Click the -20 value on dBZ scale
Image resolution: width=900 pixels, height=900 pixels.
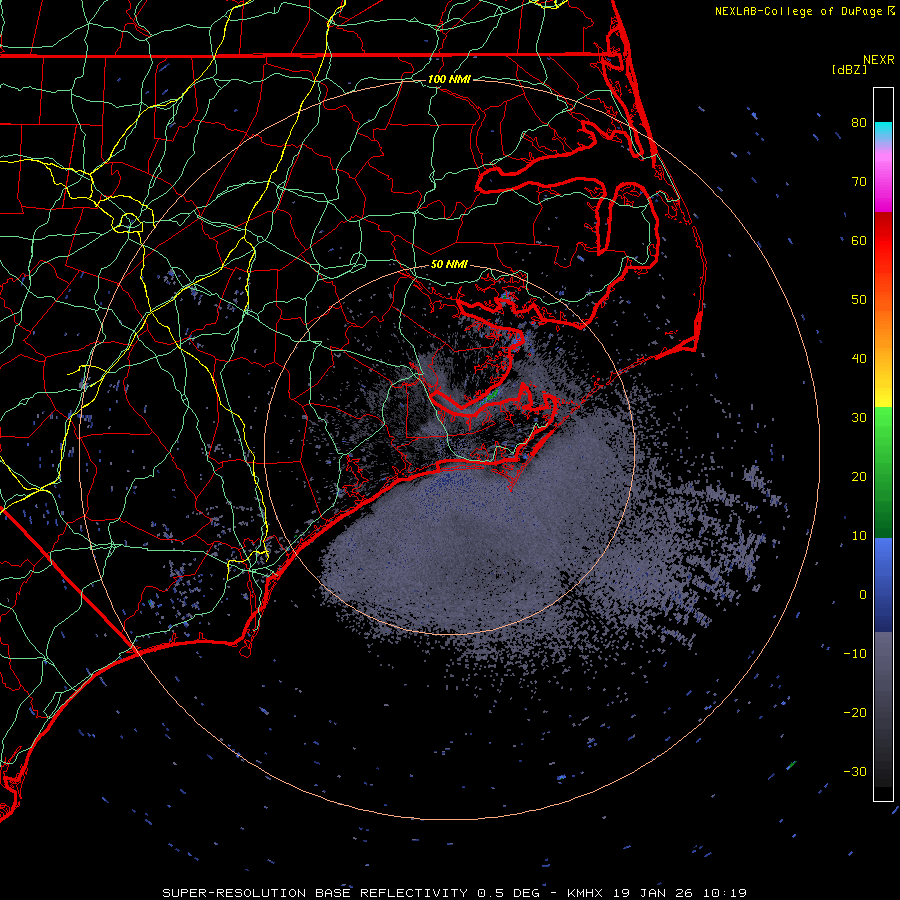(x=855, y=712)
